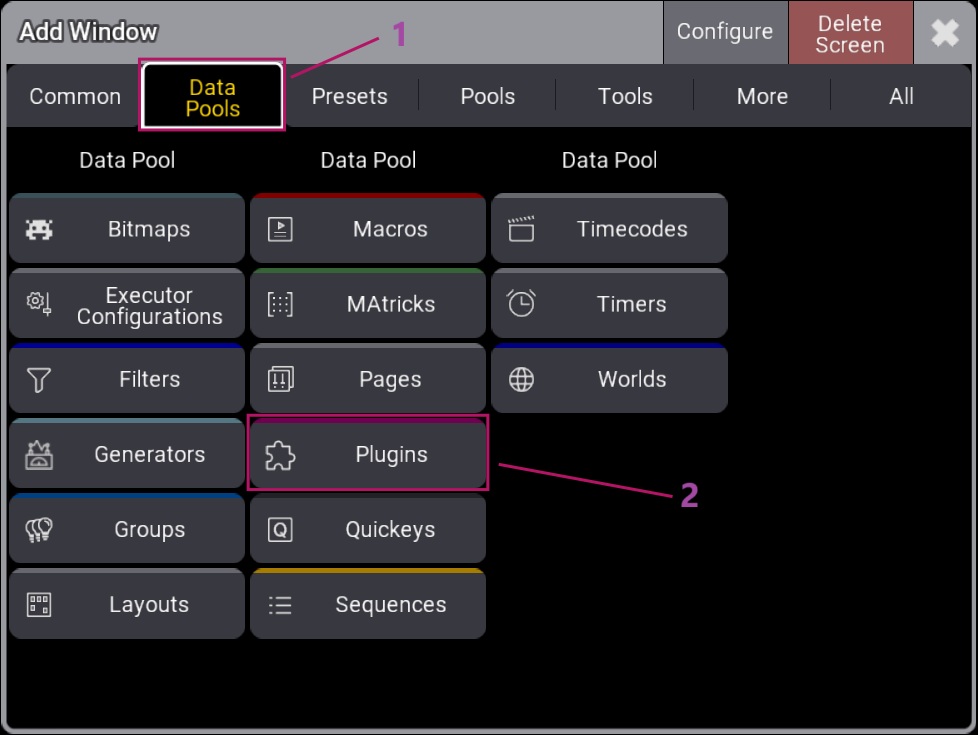Add the Pages pool window
Screen dimensions: 978x735
368,379
